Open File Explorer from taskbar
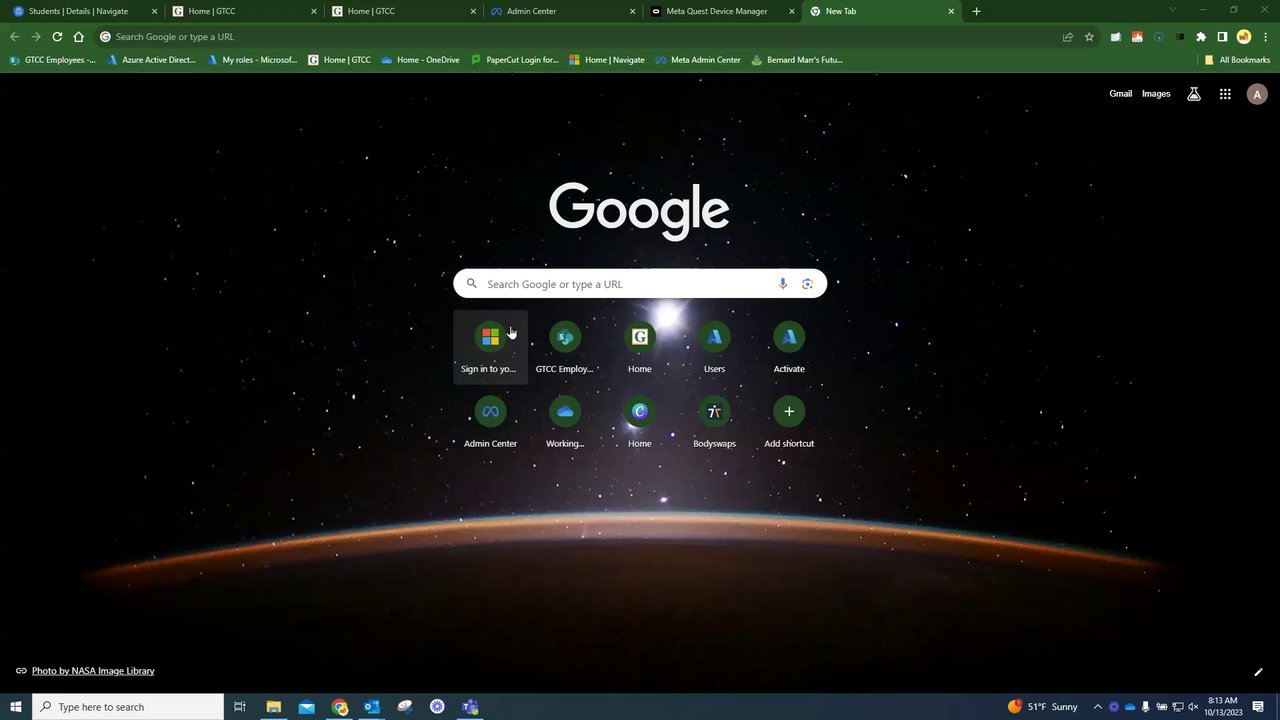The height and width of the screenshot is (720, 1280). click(273, 707)
